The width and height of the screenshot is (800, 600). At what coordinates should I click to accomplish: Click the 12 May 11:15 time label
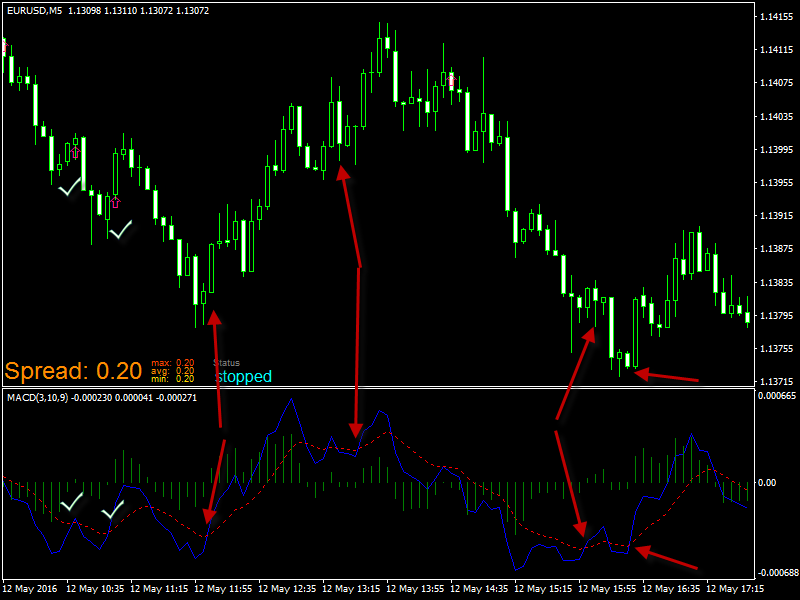[x=159, y=589]
